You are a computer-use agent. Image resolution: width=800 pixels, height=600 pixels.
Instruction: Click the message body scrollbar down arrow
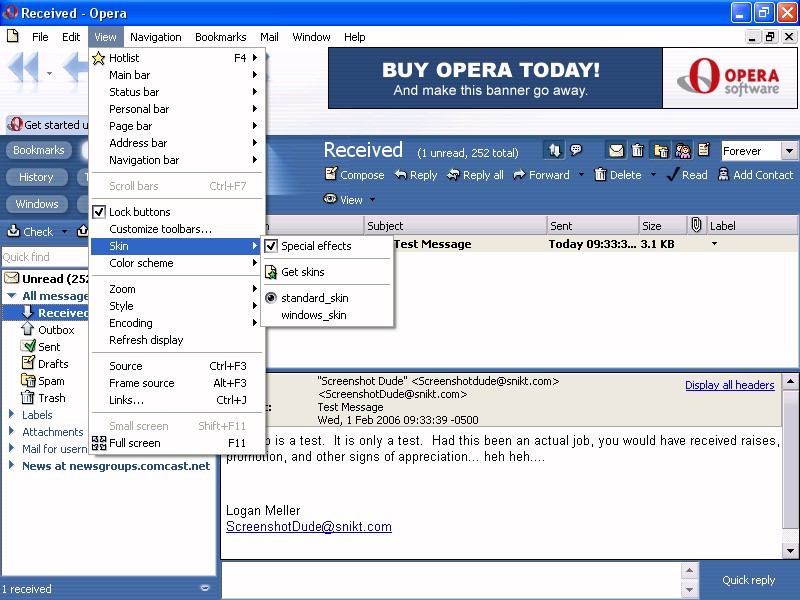[x=790, y=551]
